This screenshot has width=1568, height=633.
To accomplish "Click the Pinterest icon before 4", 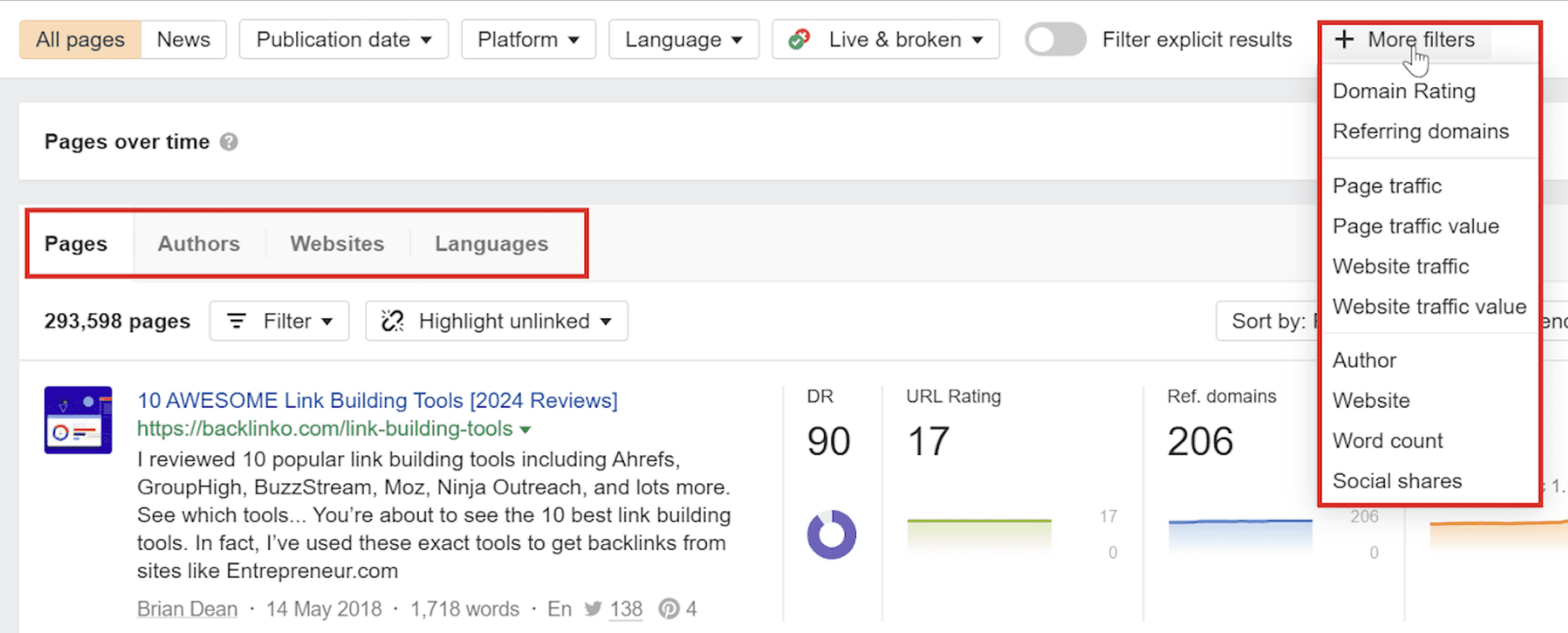I will pos(668,609).
